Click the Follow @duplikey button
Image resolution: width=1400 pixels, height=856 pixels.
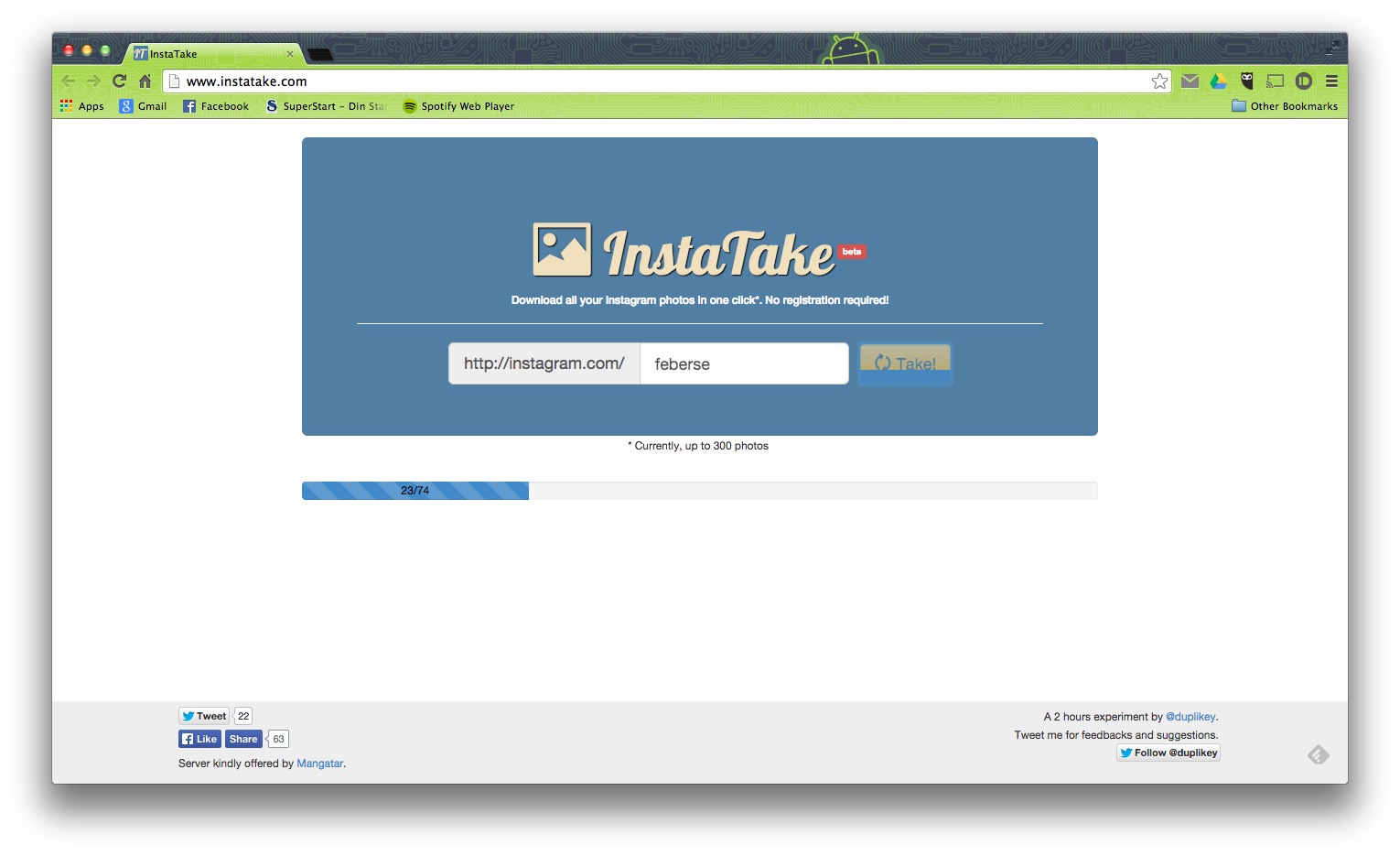pyautogui.click(x=1168, y=753)
